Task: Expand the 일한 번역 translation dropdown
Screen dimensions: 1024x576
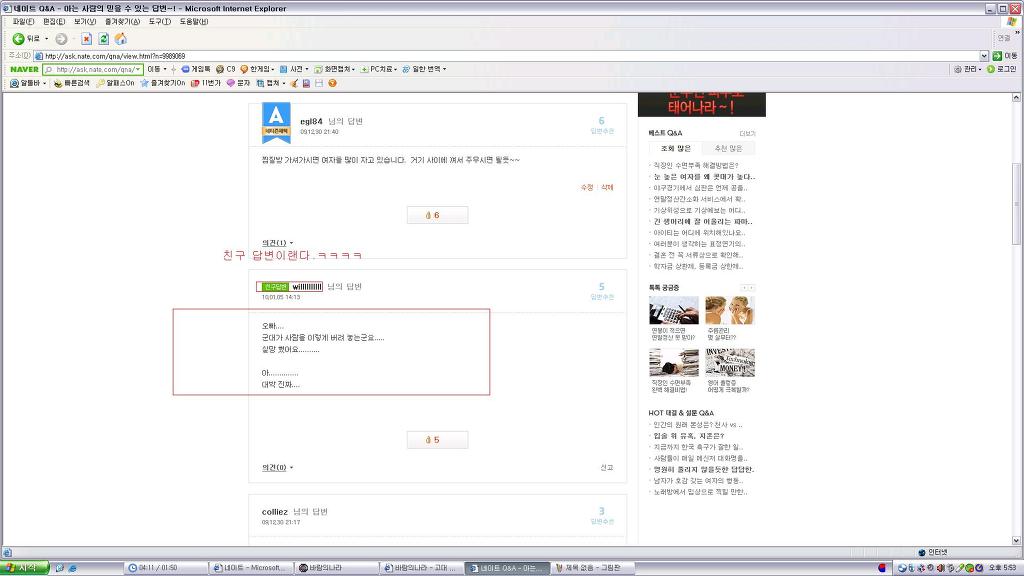Action: coord(445,69)
